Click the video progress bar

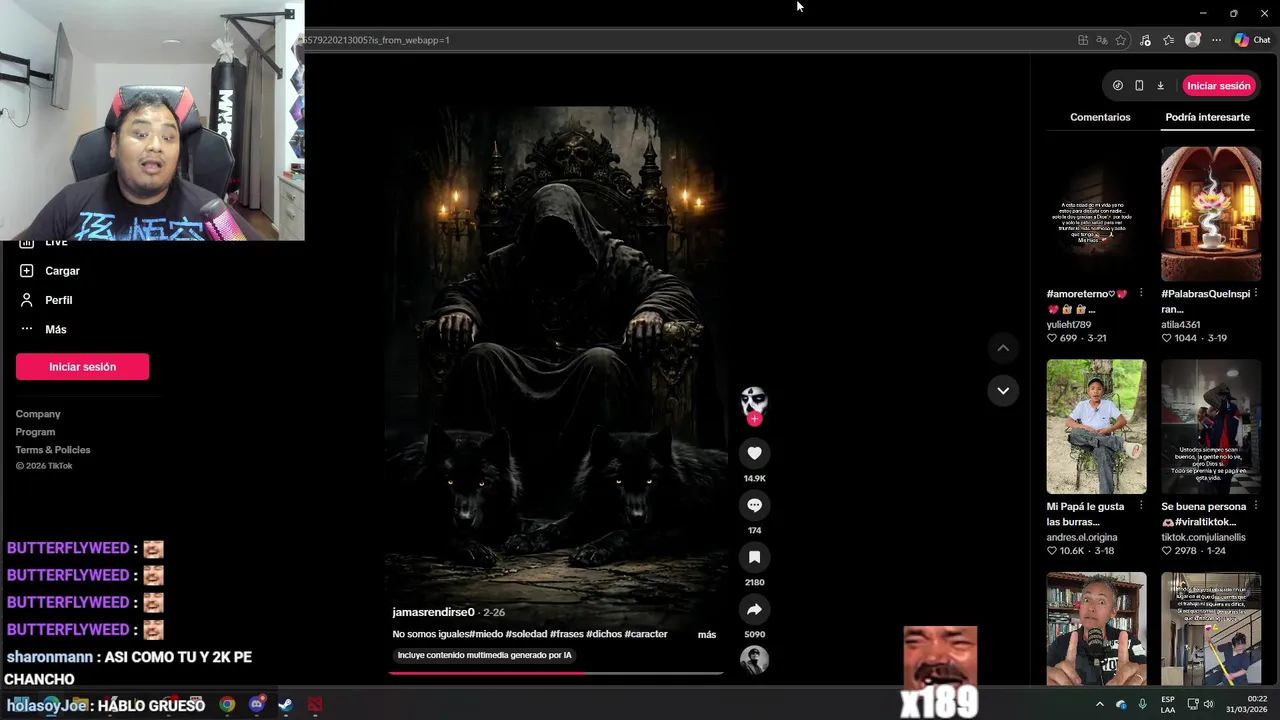tap(555, 672)
